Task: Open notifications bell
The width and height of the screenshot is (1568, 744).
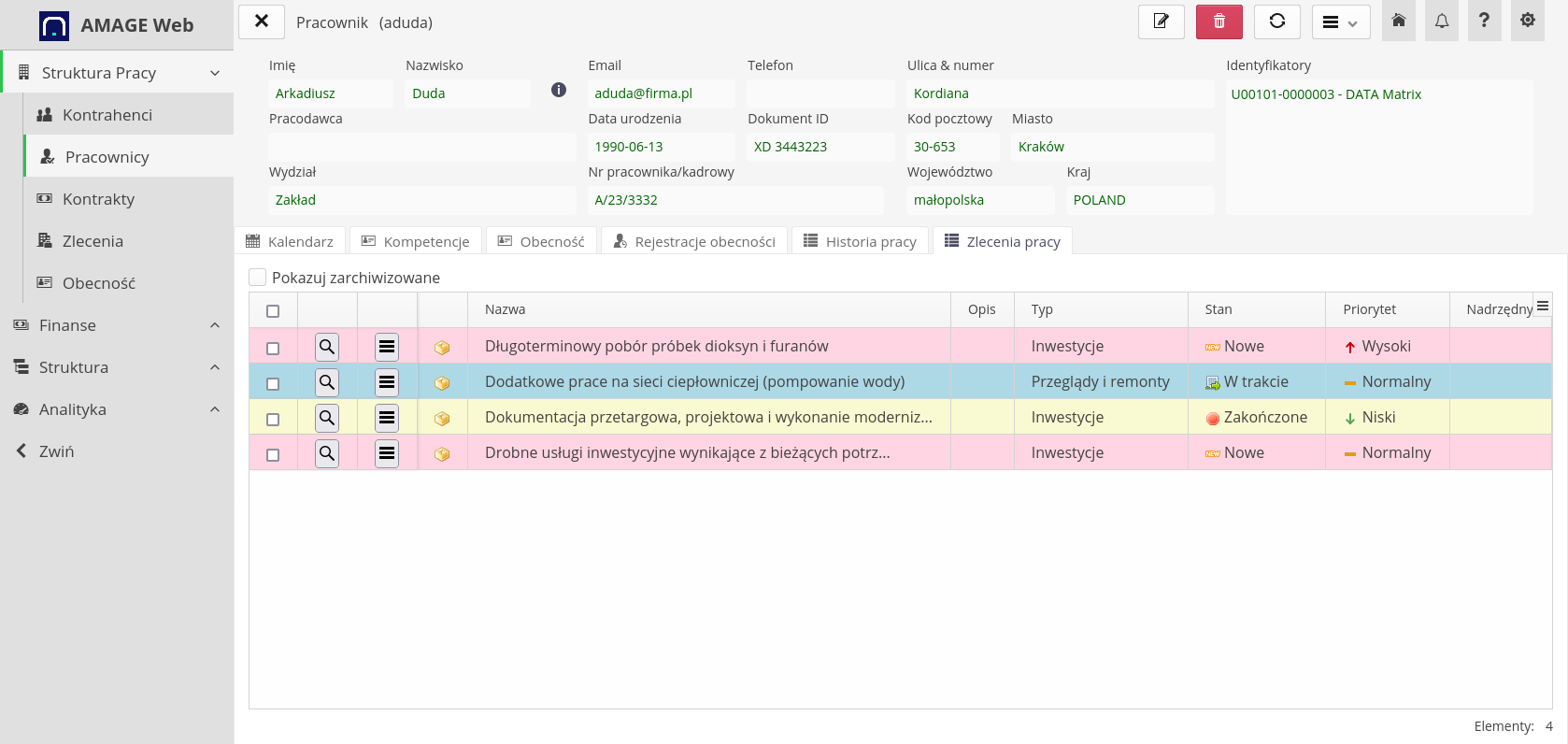Action: click(1442, 21)
